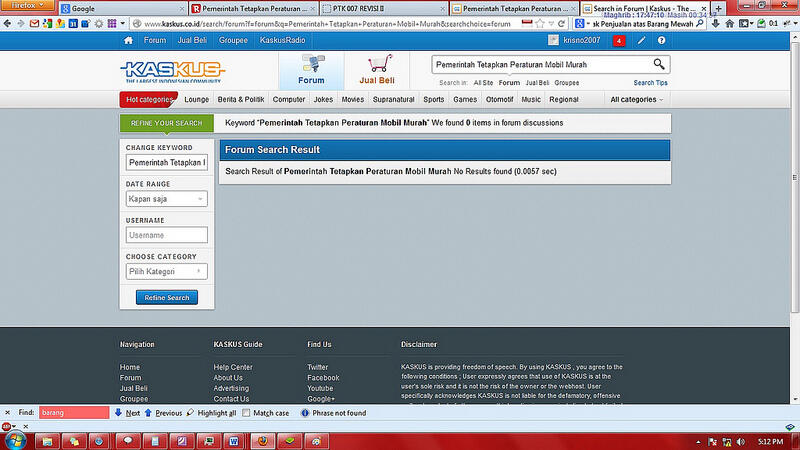Open the help question mark icon
The width and height of the screenshot is (800, 450).
click(x=661, y=40)
